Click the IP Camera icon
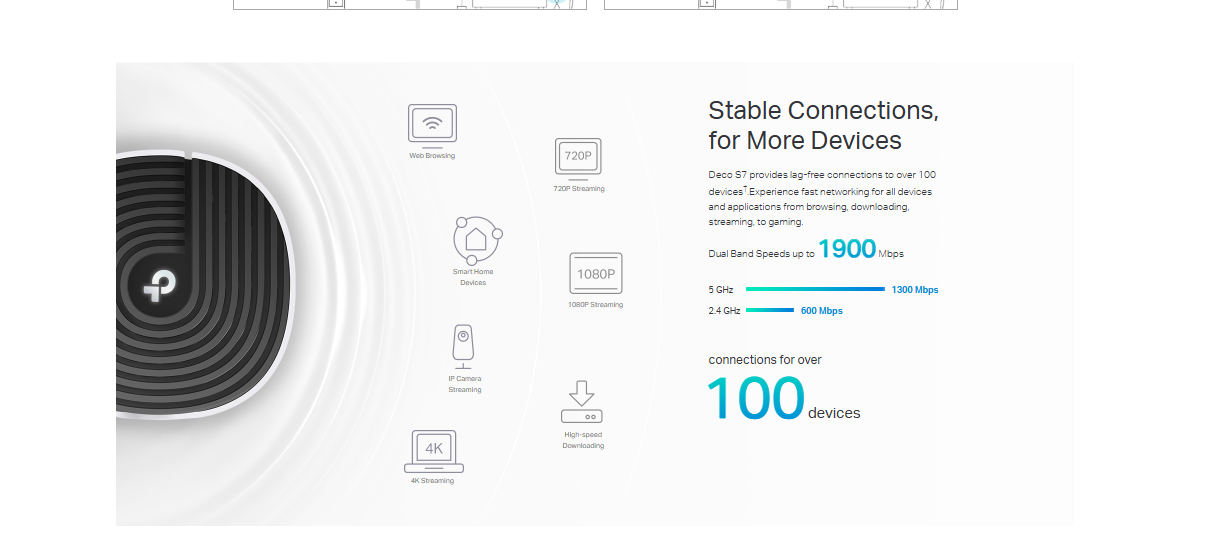 pos(463,345)
